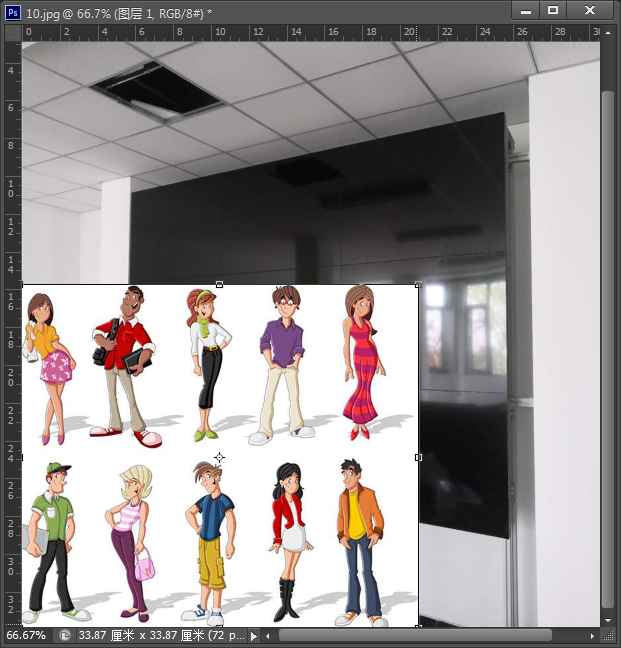Click the transform center reference point crosshair
Image resolution: width=621 pixels, height=648 pixels.
click(x=219, y=457)
